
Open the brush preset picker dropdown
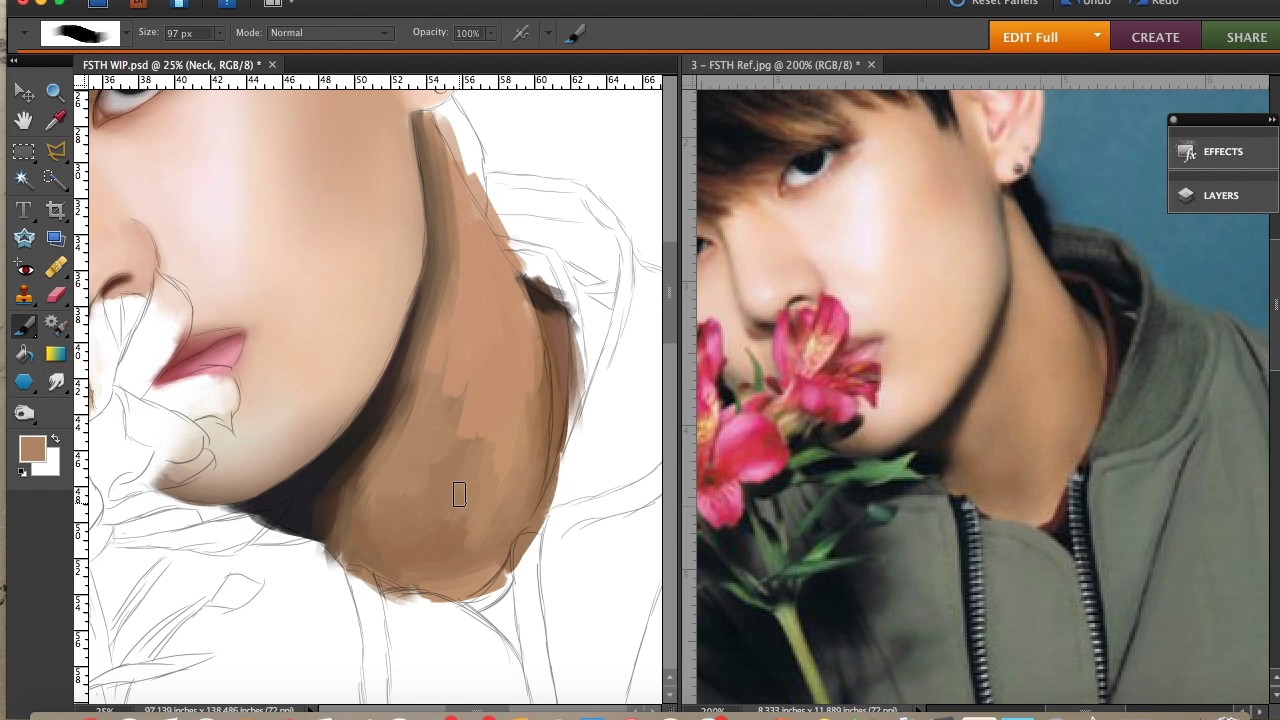tap(126, 33)
